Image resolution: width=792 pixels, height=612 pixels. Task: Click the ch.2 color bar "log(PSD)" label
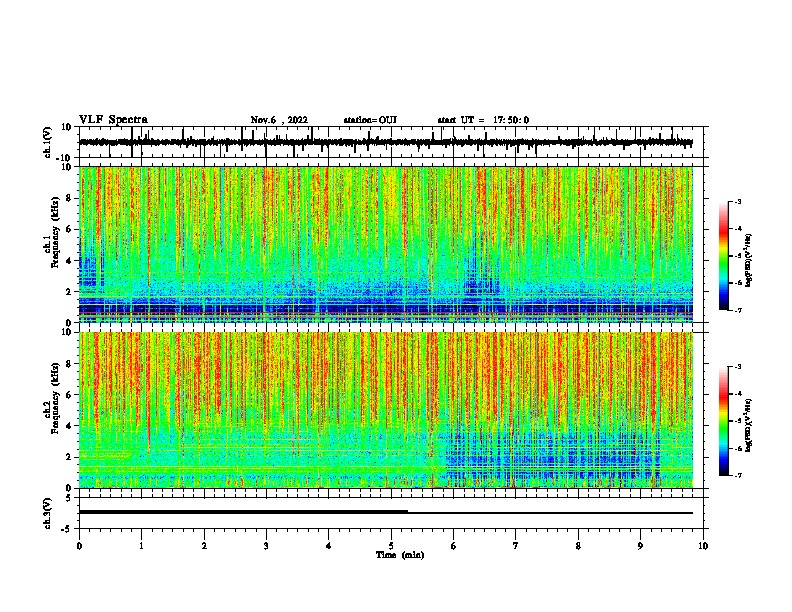pyautogui.click(x=749, y=425)
